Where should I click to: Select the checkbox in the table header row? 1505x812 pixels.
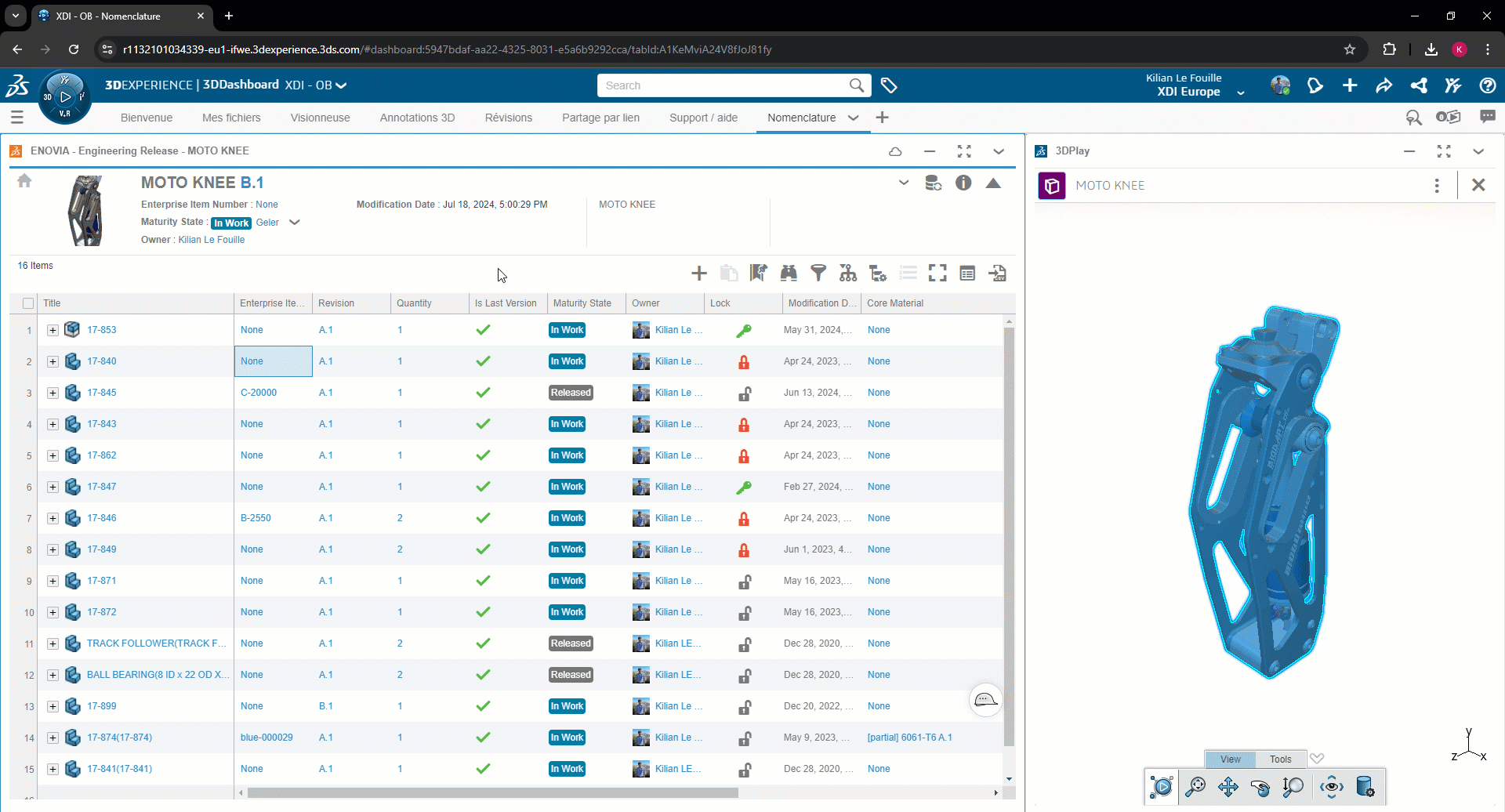27,303
